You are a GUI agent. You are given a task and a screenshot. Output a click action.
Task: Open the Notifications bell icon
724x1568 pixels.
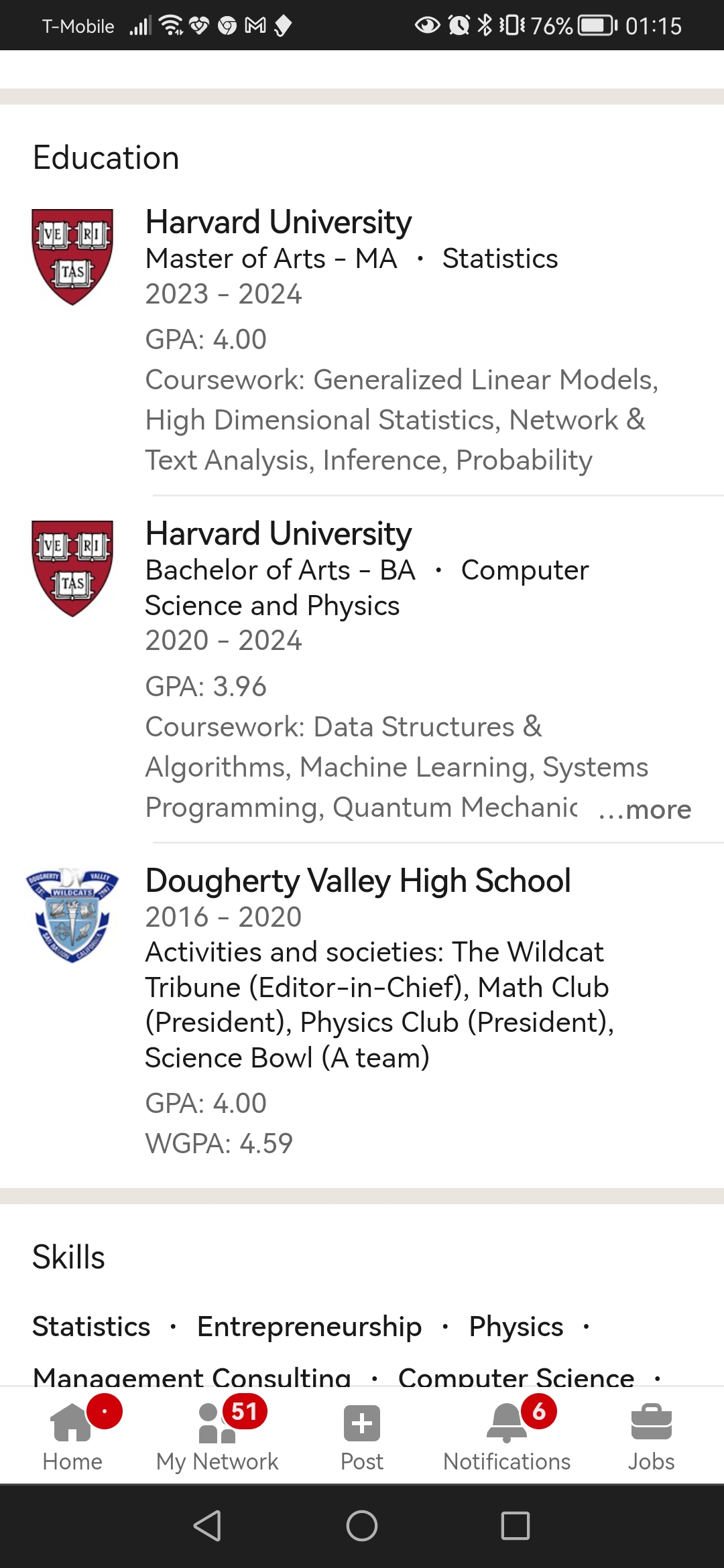tap(506, 1422)
